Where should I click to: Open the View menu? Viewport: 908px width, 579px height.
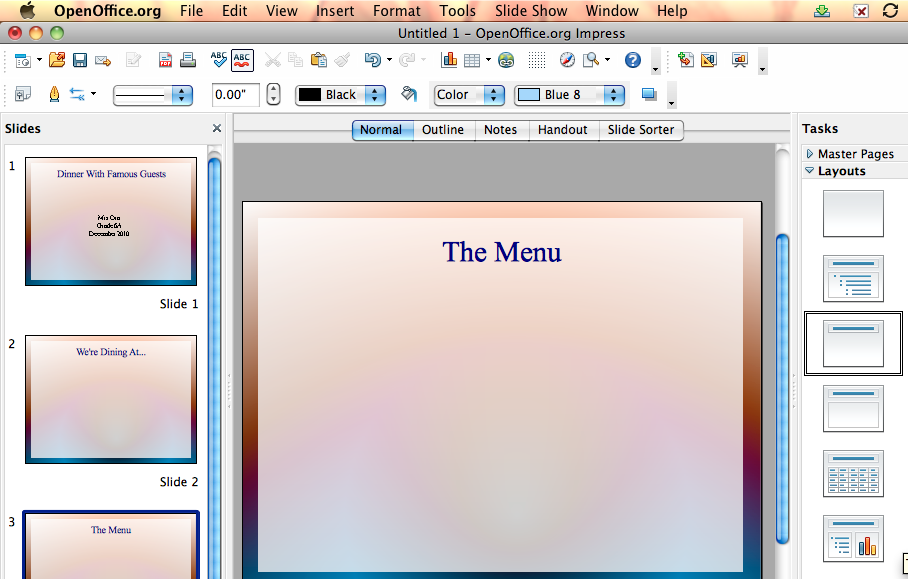tap(281, 11)
